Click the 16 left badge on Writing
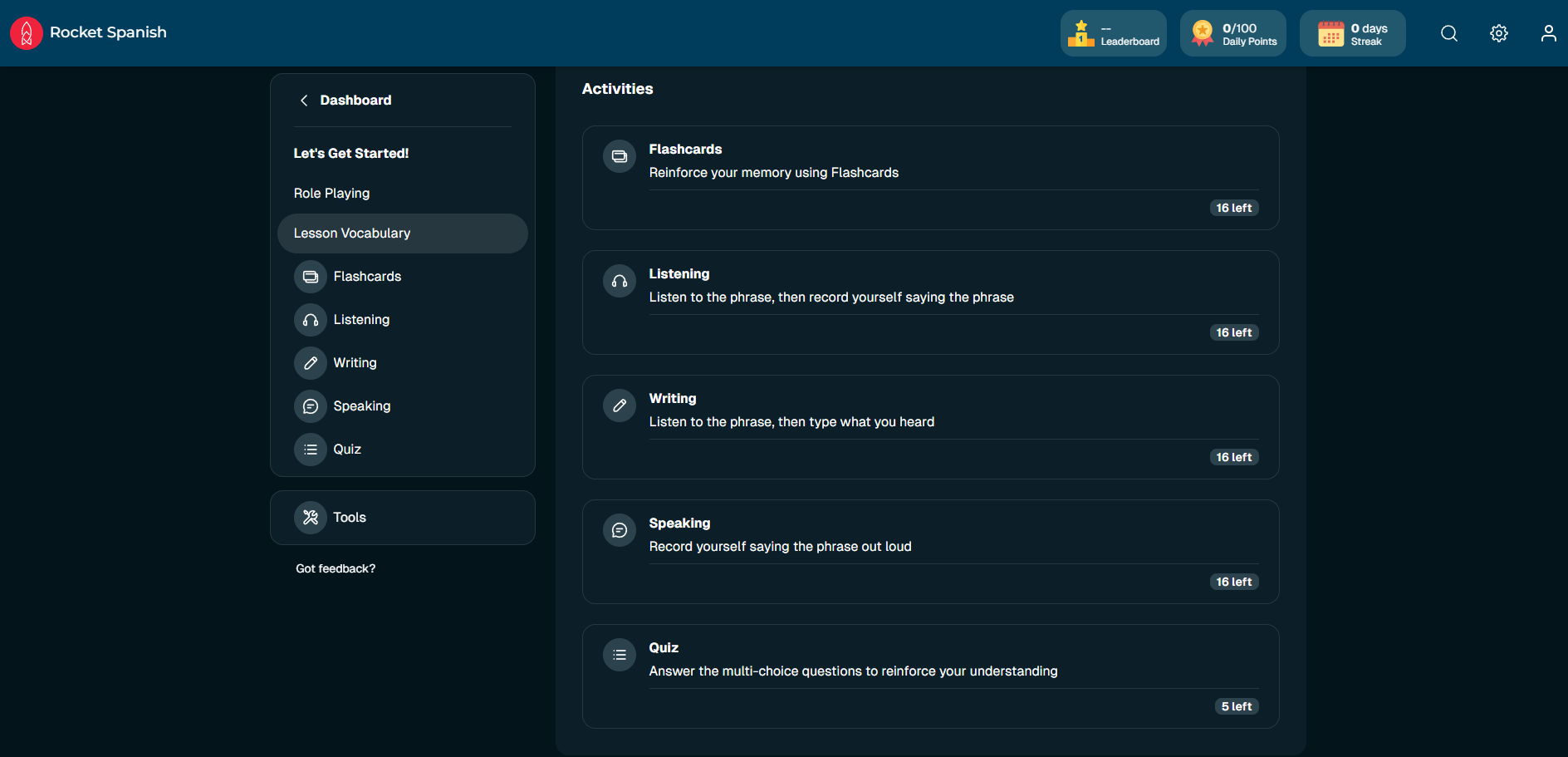 pos(1234,457)
